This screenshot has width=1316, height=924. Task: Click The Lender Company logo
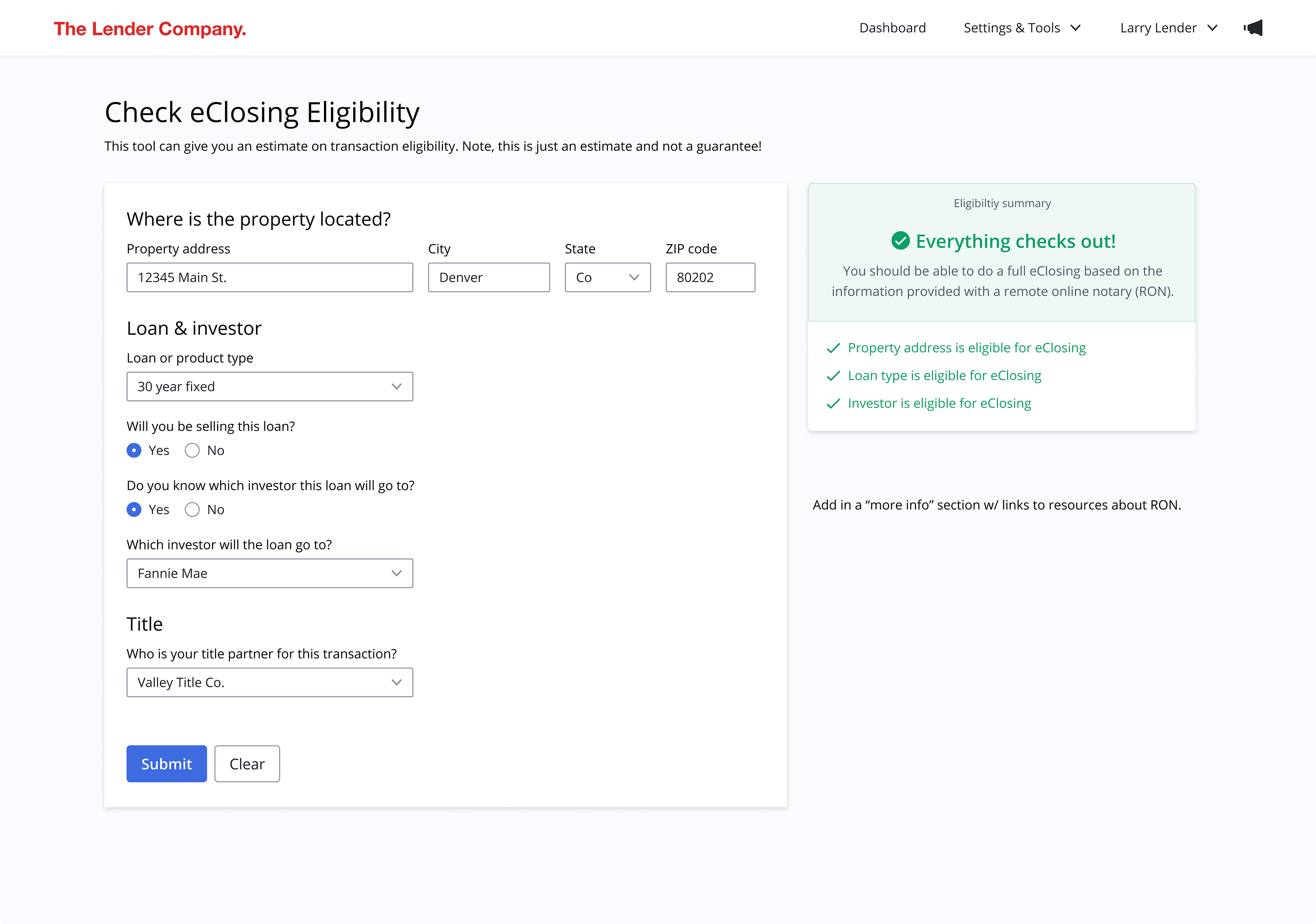tap(149, 29)
